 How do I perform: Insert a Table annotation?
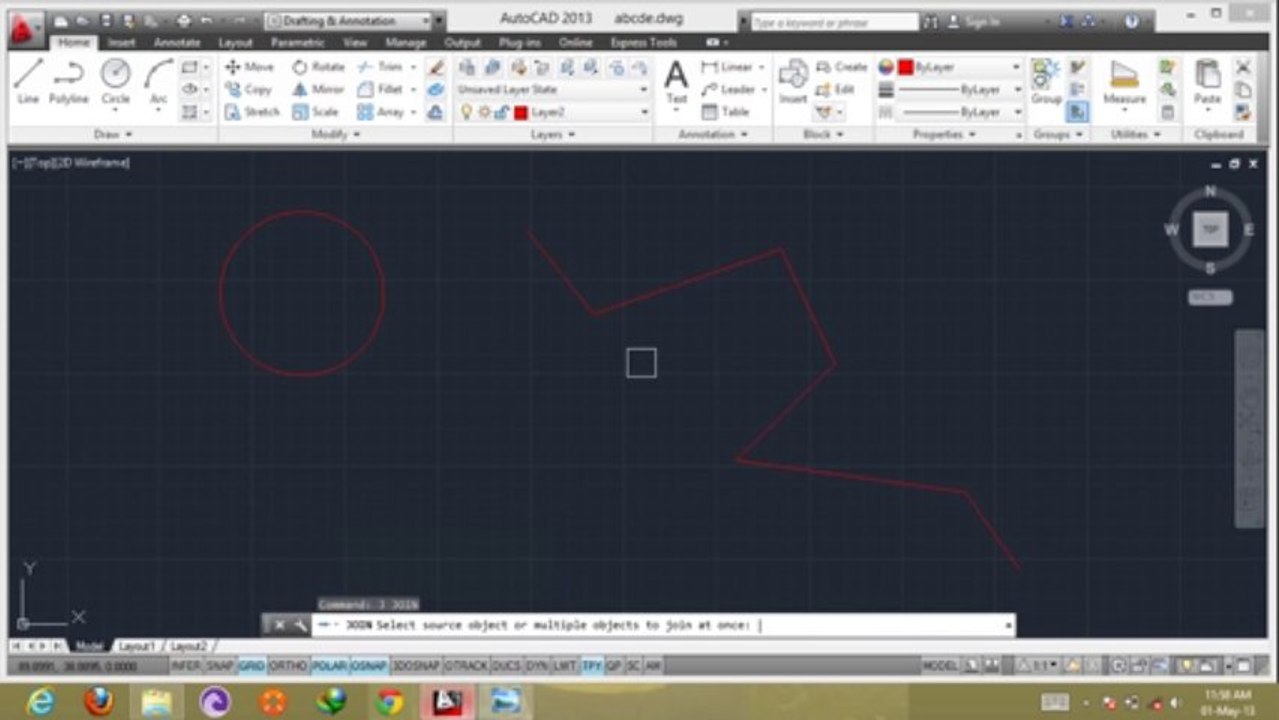[726, 112]
